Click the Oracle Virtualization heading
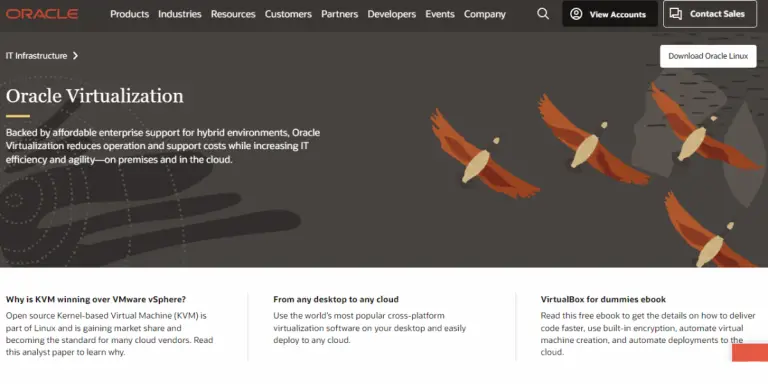Viewport: 768px width, 384px height. pyautogui.click(x=95, y=96)
